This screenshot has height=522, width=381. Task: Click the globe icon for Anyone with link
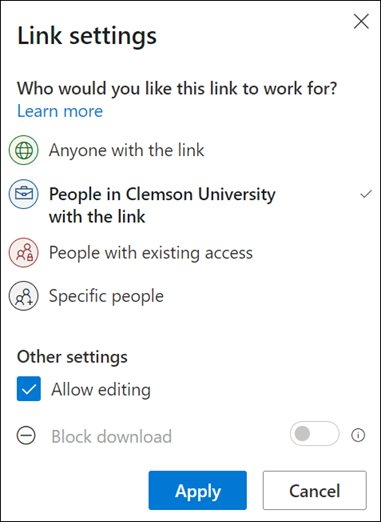pyautogui.click(x=23, y=150)
